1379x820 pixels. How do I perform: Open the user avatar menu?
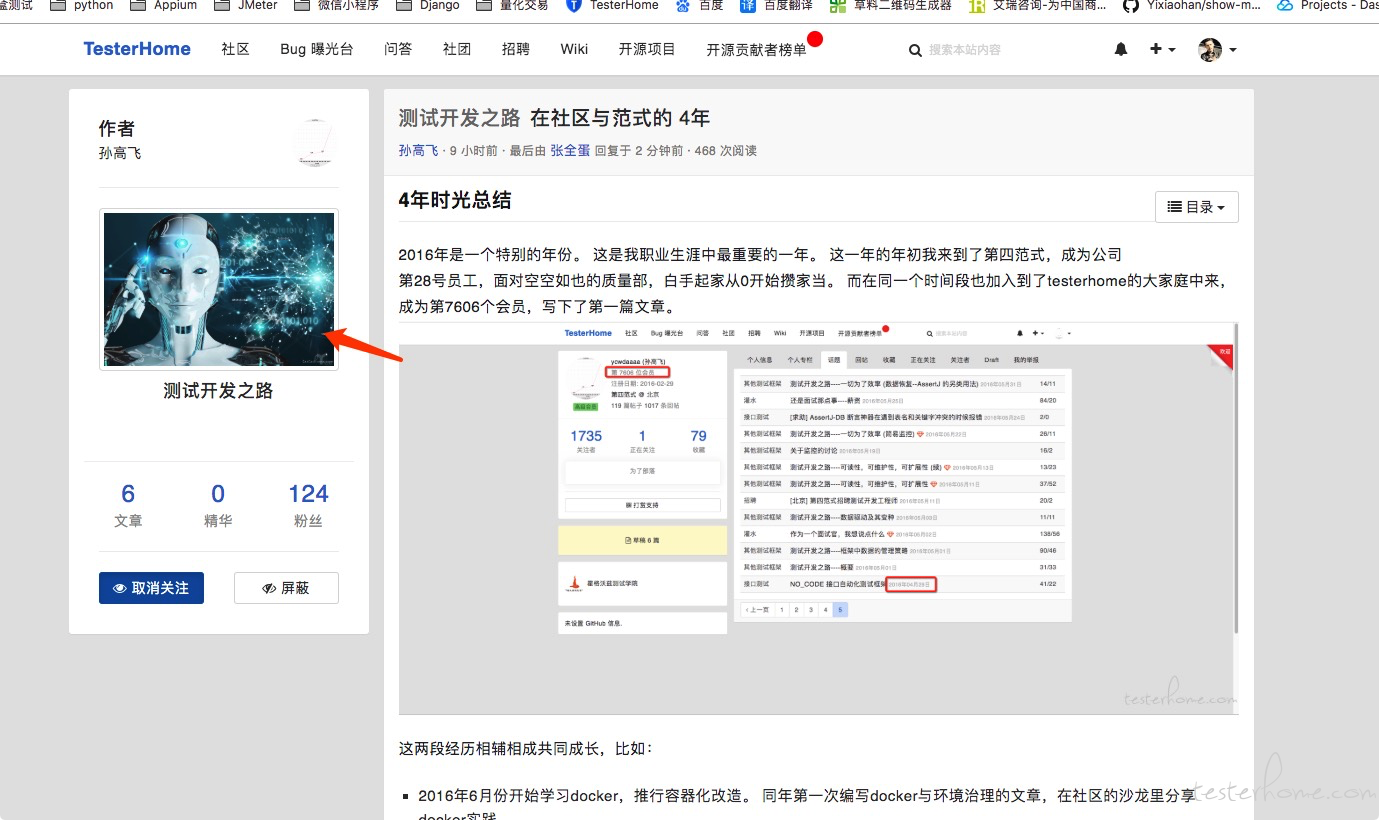1217,49
